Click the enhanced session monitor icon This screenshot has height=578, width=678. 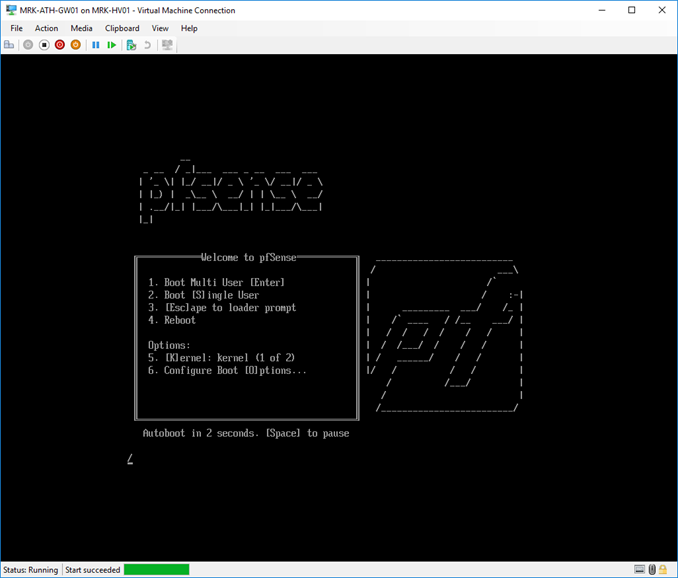(167, 45)
